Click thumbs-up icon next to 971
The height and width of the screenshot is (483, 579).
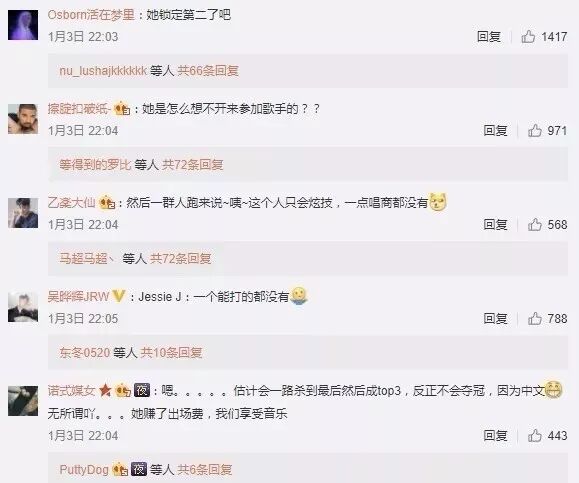tap(535, 130)
